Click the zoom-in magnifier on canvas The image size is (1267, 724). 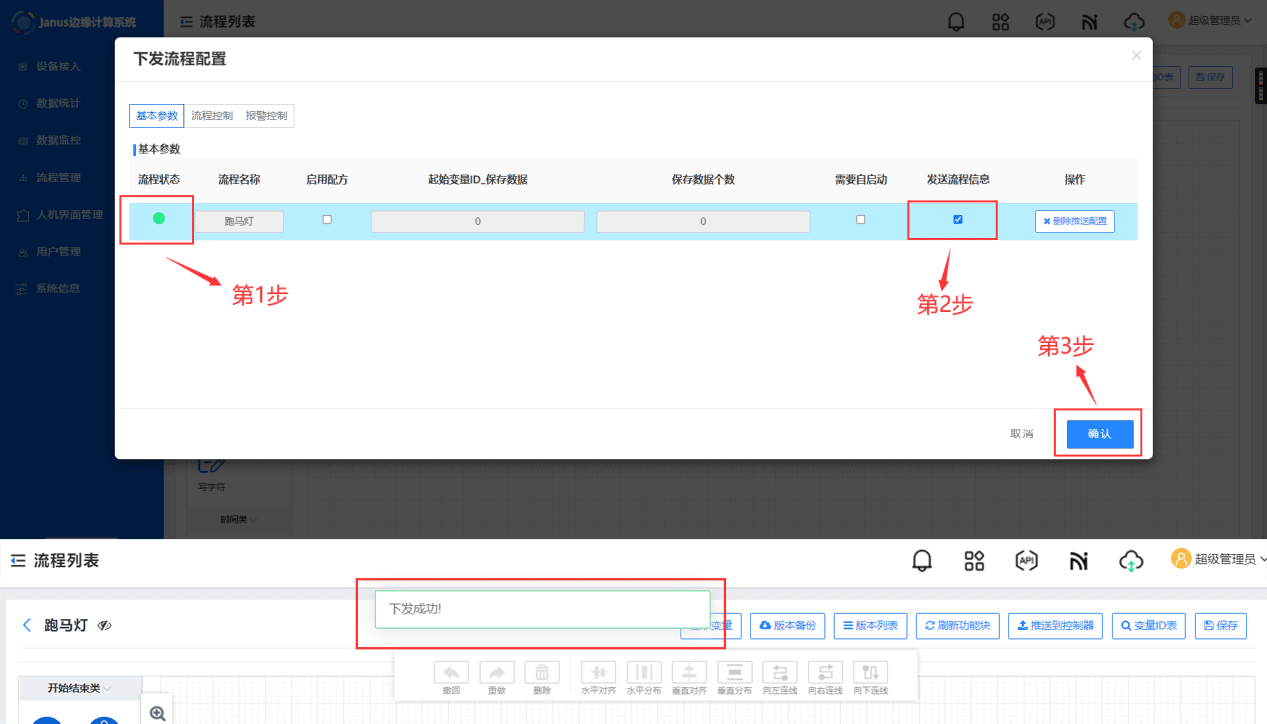[157, 713]
